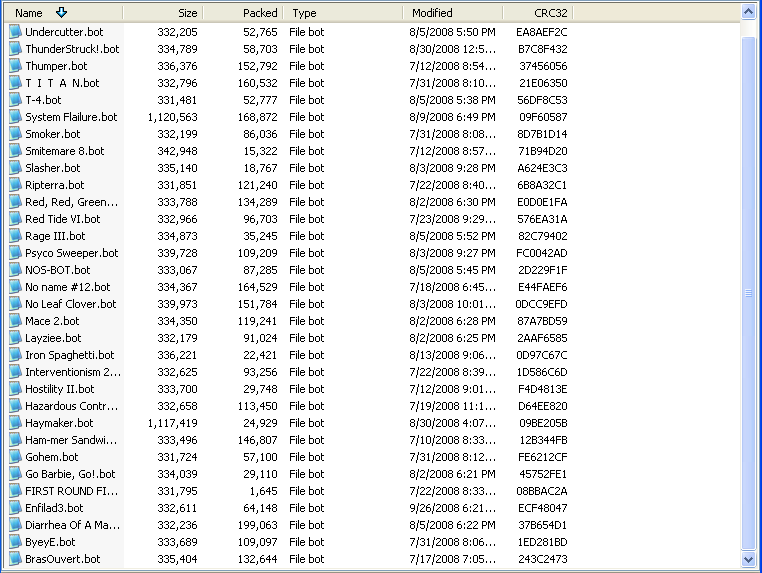This screenshot has width=762, height=573.
Task: Select file name Go Barbie, Go!.bot
Action: (70, 474)
